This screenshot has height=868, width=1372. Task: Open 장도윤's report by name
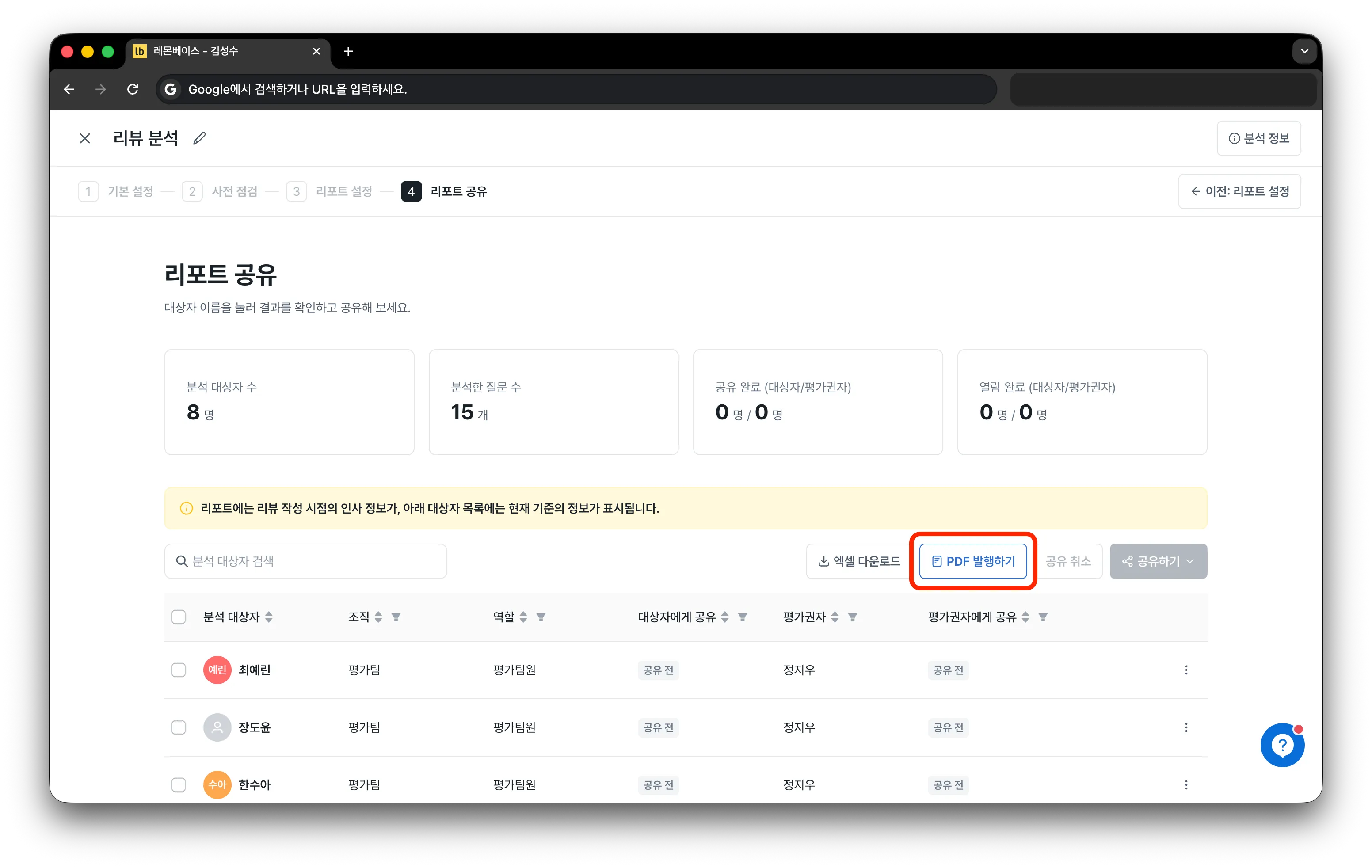(254, 727)
